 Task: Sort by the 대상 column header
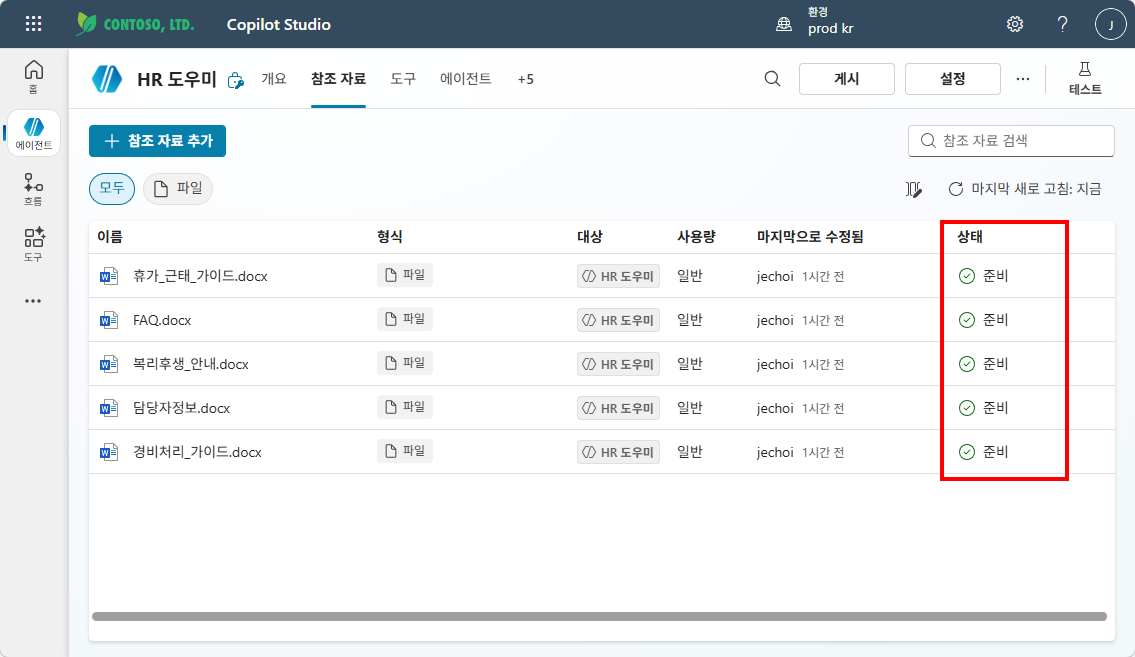590,237
